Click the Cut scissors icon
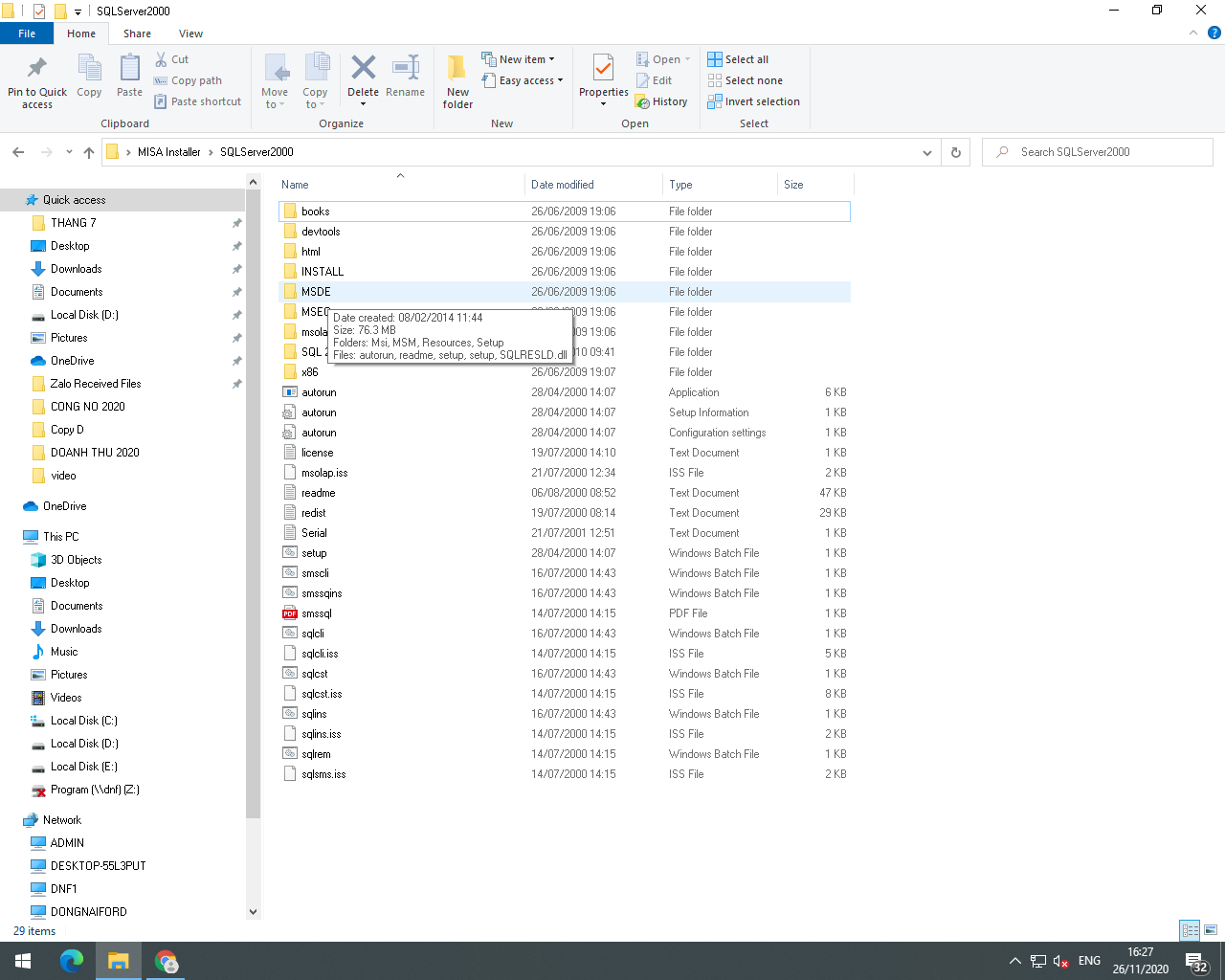 click(x=161, y=59)
